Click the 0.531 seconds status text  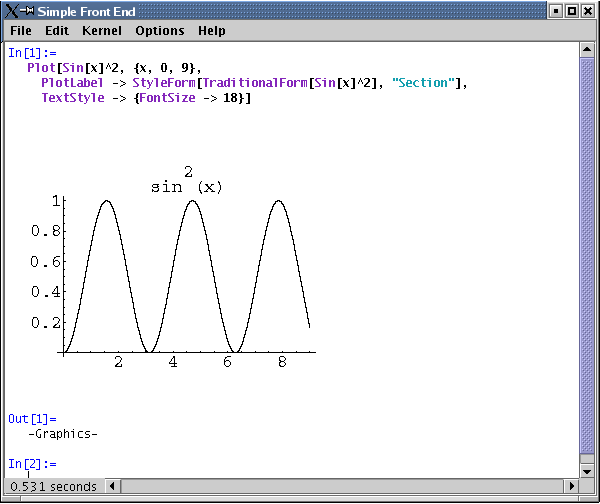[54, 486]
